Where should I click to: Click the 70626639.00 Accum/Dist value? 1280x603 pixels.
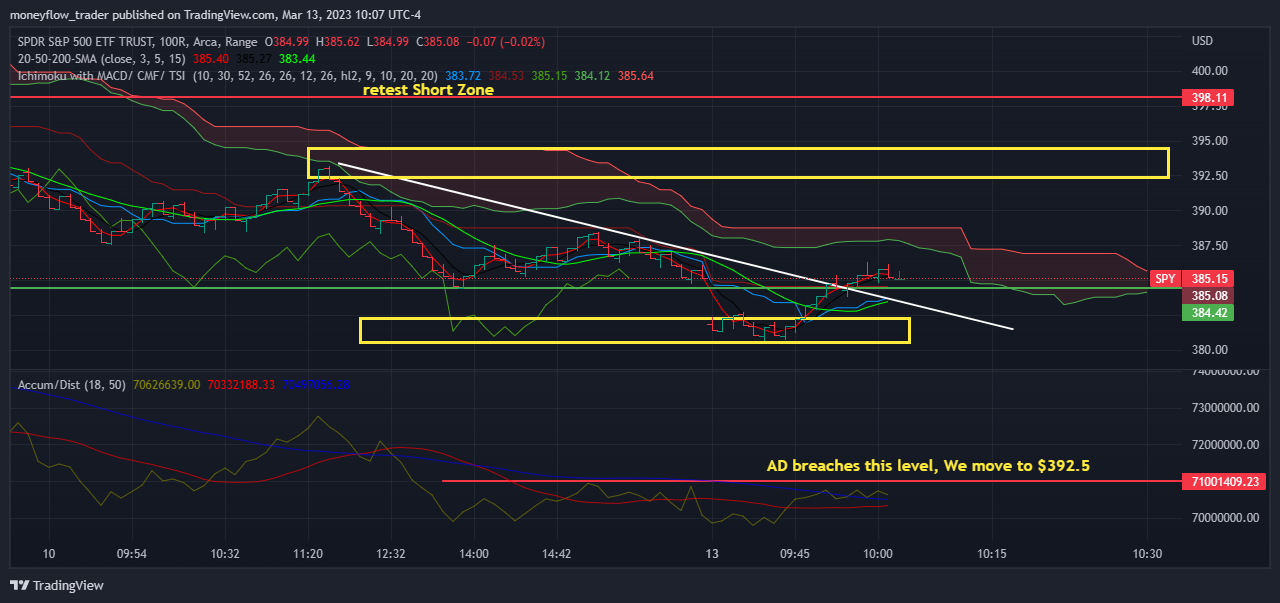point(166,384)
